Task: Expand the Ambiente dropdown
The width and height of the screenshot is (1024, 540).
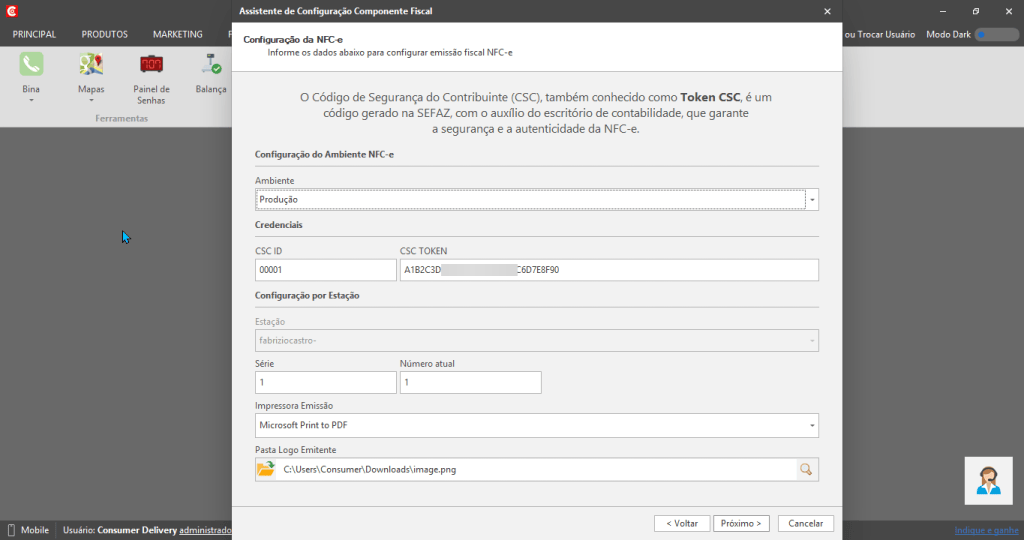Action: pyautogui.click(x=812, y=200)
